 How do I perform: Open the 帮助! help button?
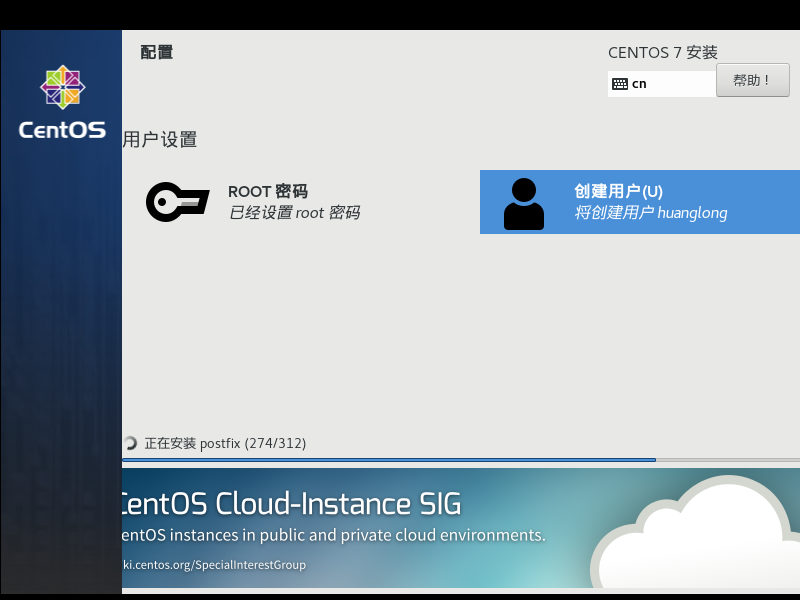pos(753,80)
